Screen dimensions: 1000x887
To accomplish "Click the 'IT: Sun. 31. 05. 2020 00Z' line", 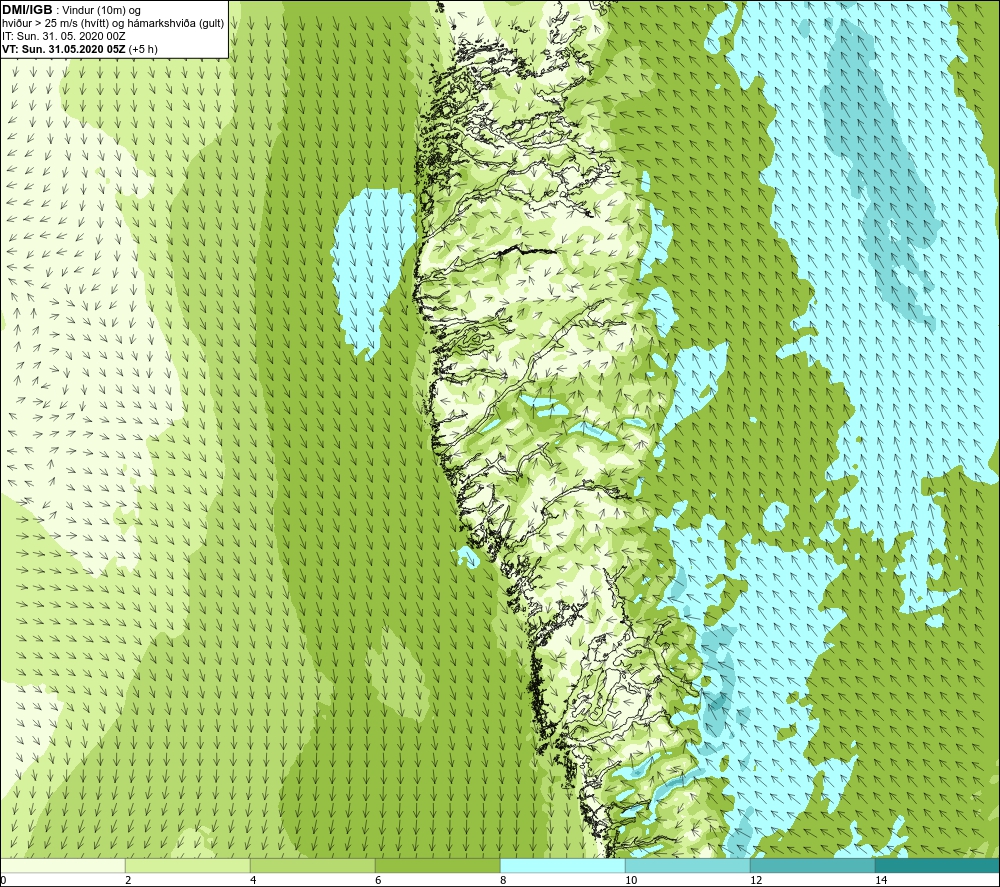I will pyautogui.click(x=64, y=36).
